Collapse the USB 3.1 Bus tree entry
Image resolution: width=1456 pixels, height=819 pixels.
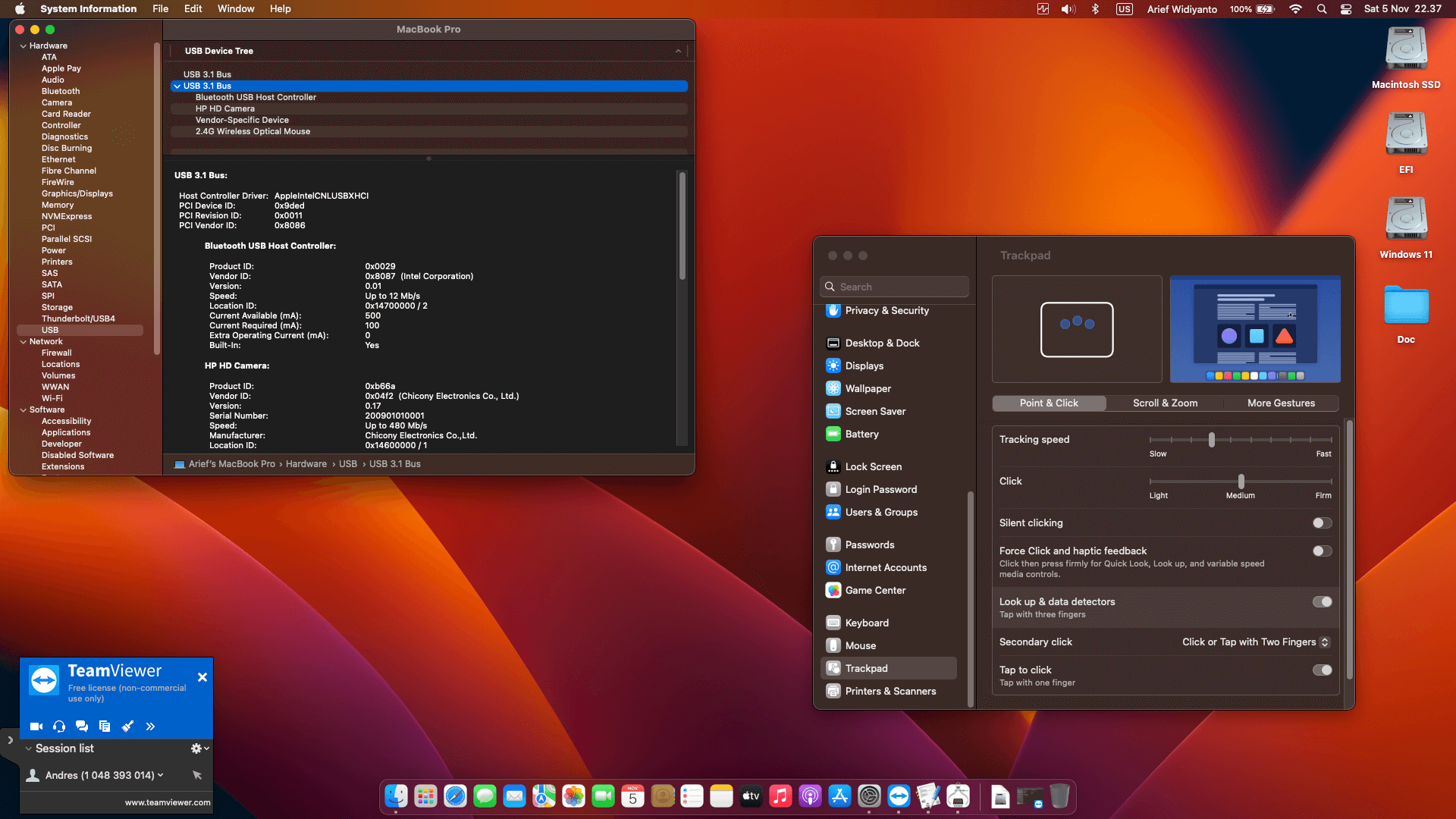(177, 86)
